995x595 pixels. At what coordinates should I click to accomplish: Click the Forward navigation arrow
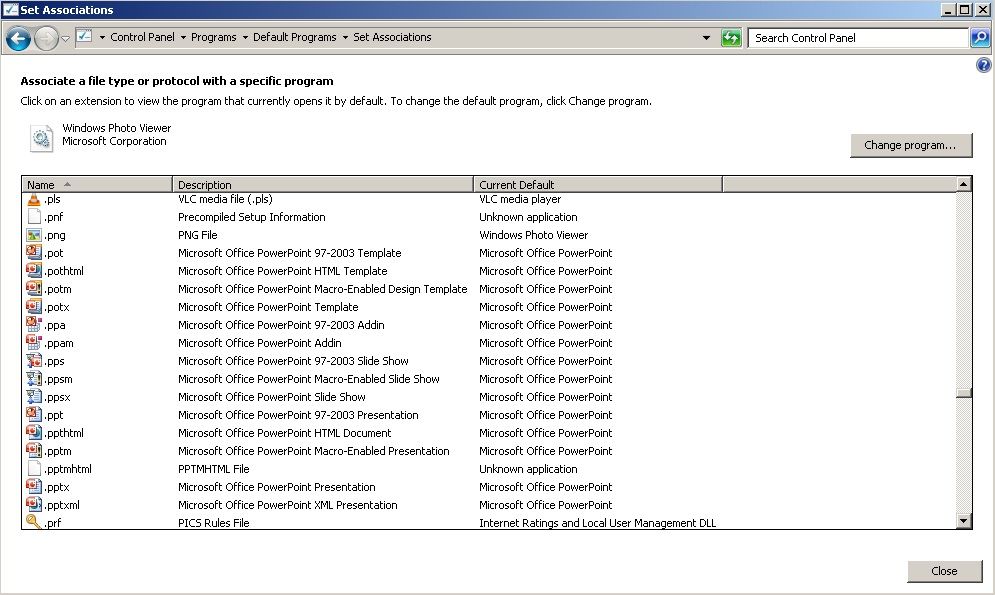(x=46, y=39)
